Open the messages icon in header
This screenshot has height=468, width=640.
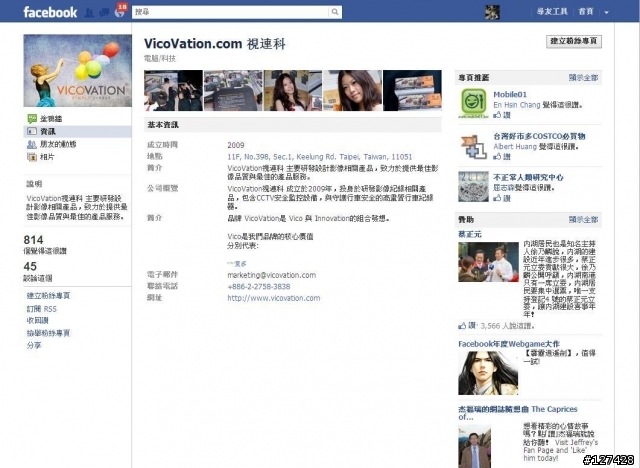point(104,13)
